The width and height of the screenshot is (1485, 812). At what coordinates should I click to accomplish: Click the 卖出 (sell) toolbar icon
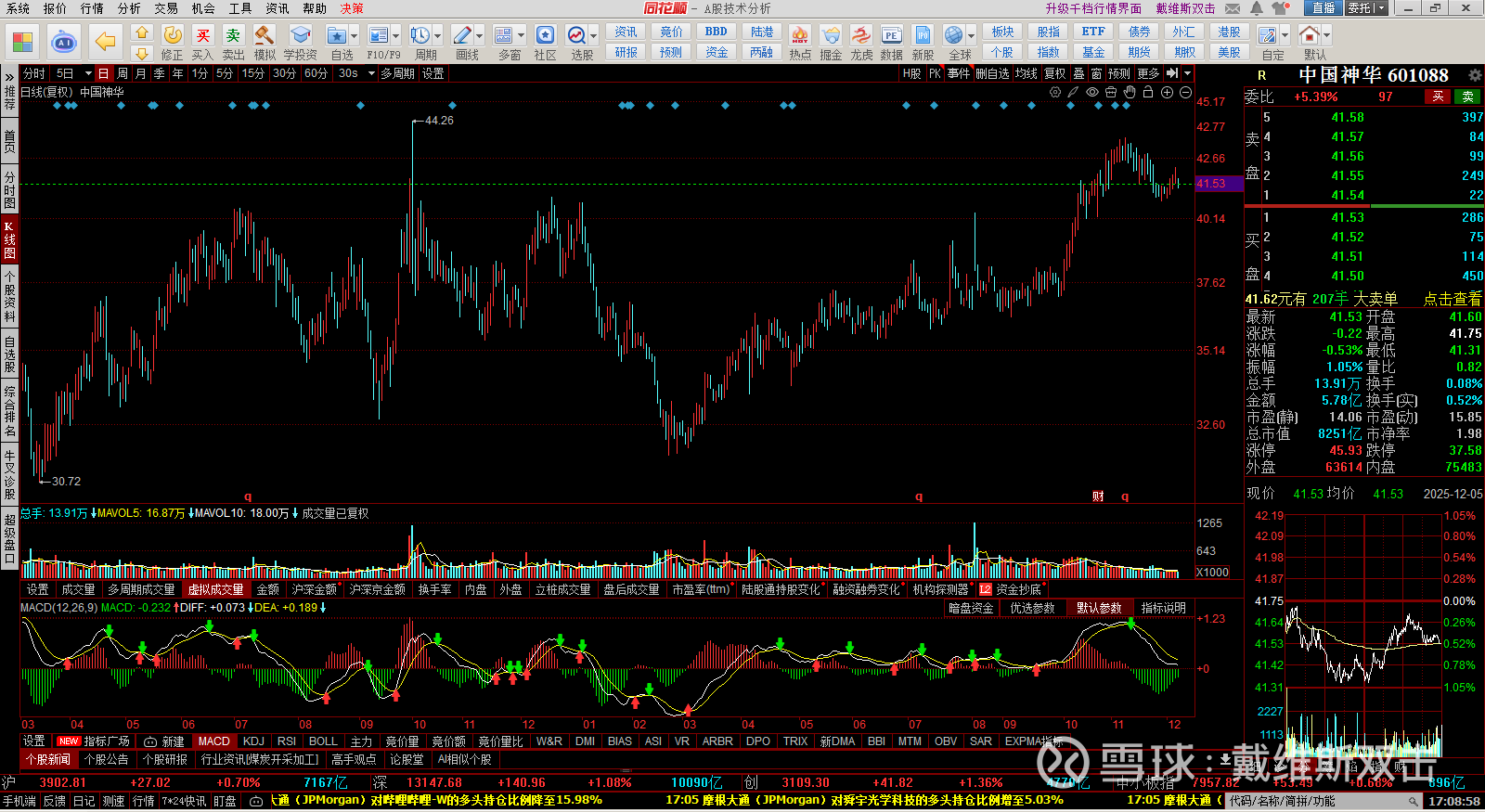click(233, 37)
